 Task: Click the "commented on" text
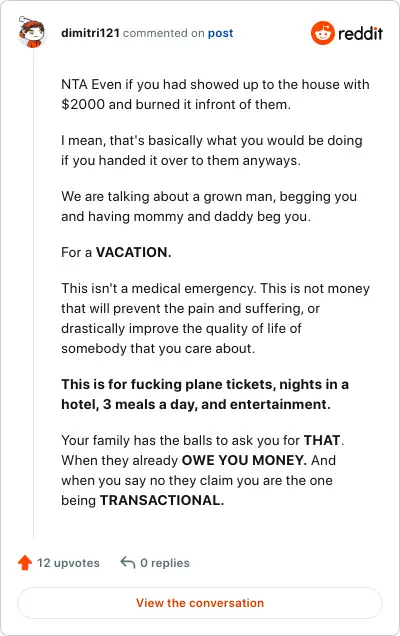(163, 33)
